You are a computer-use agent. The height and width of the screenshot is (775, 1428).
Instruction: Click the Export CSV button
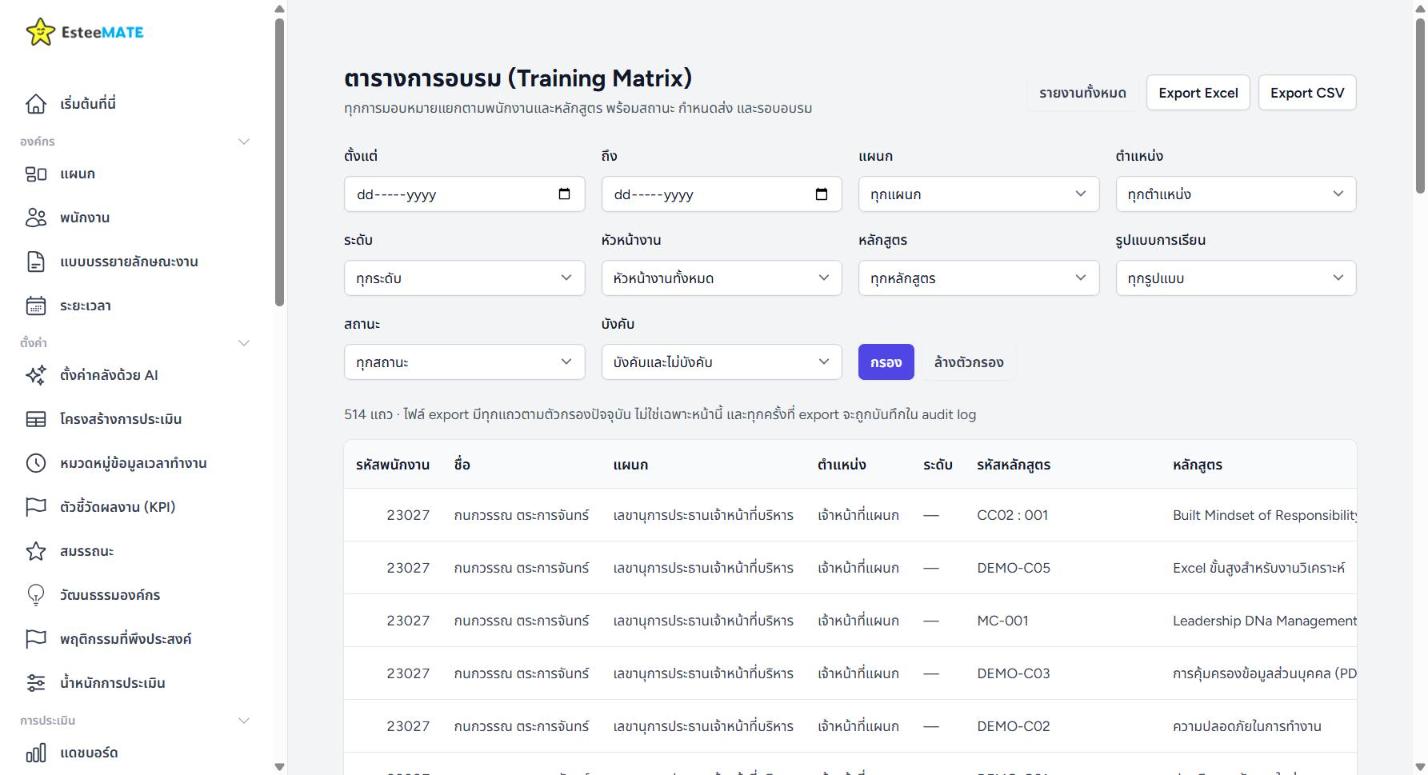1307,93
